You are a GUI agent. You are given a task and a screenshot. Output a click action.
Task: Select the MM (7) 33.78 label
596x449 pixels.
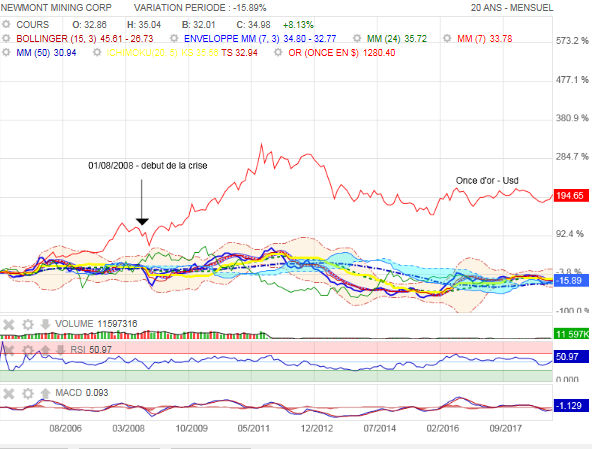click(485, 39)
